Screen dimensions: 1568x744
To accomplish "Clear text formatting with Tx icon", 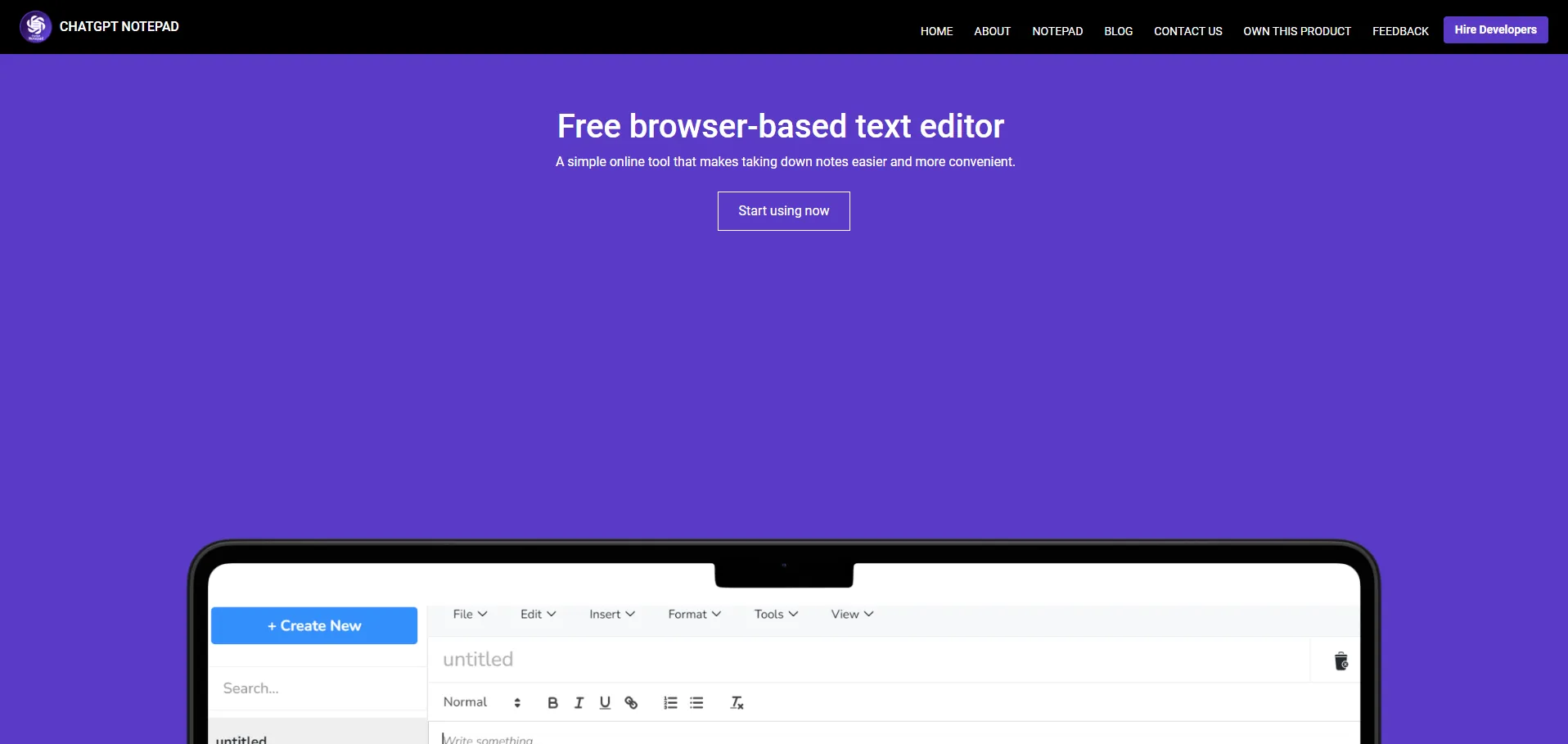I will coord(737,703).
